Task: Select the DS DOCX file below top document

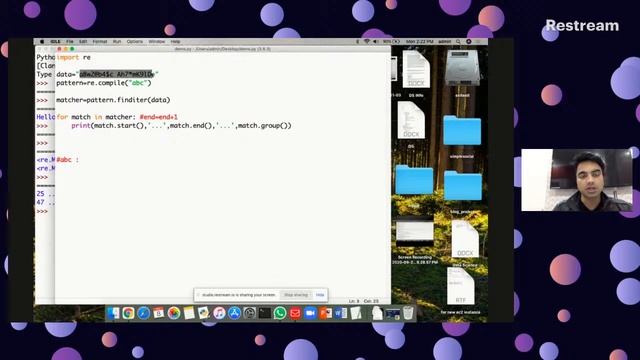Action: tap(411, 120)
